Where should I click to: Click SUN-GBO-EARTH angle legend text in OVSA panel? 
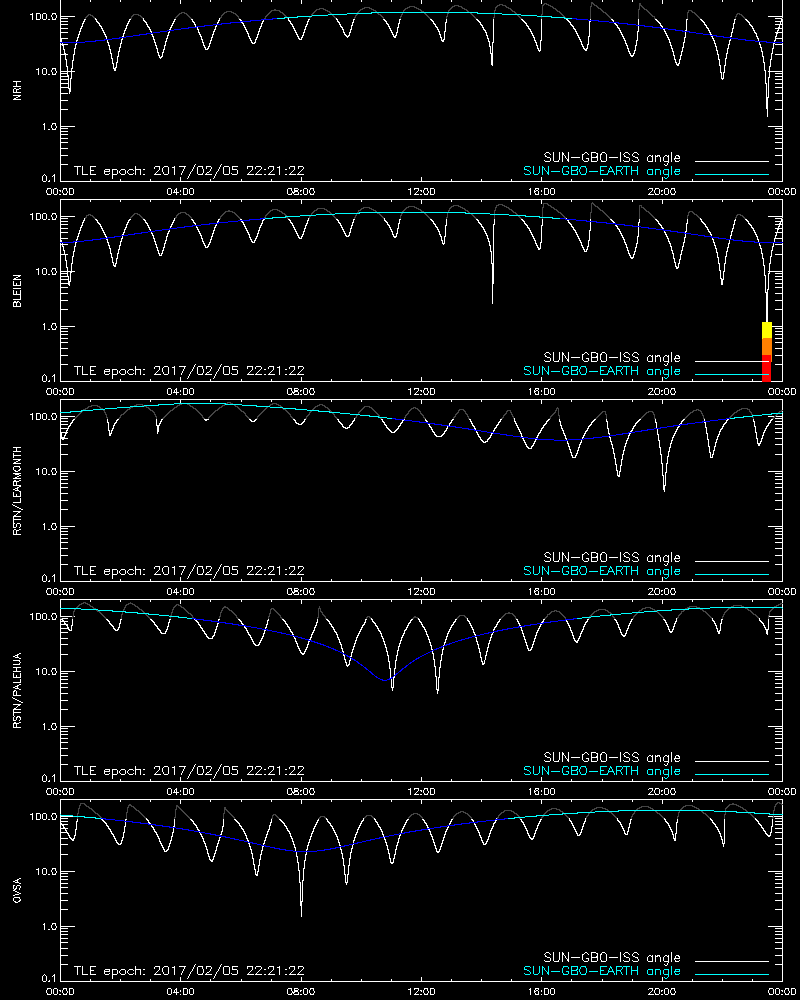[602, 971]
